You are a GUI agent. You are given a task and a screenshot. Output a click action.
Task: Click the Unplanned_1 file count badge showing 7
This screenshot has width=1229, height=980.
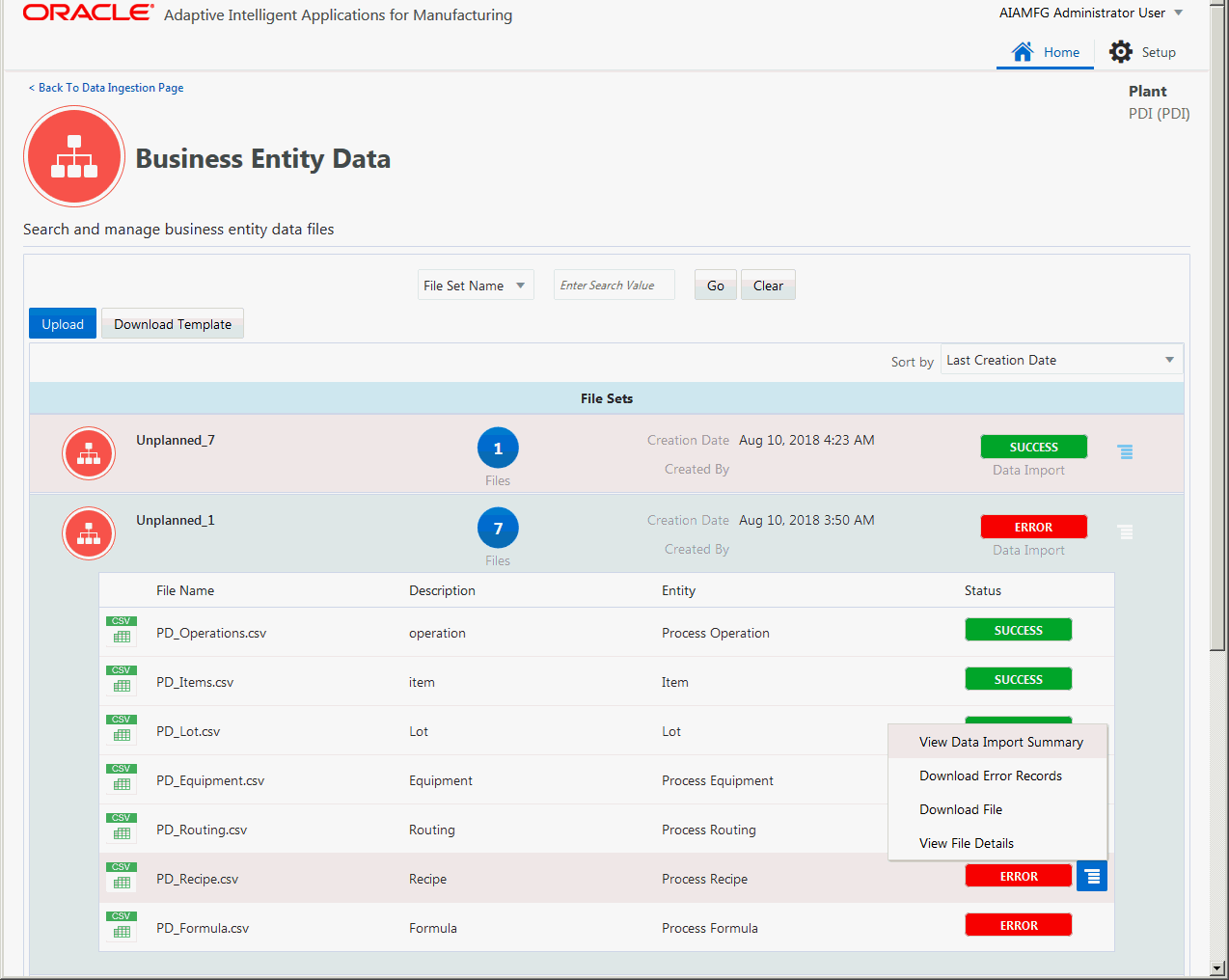click(498, 528)
